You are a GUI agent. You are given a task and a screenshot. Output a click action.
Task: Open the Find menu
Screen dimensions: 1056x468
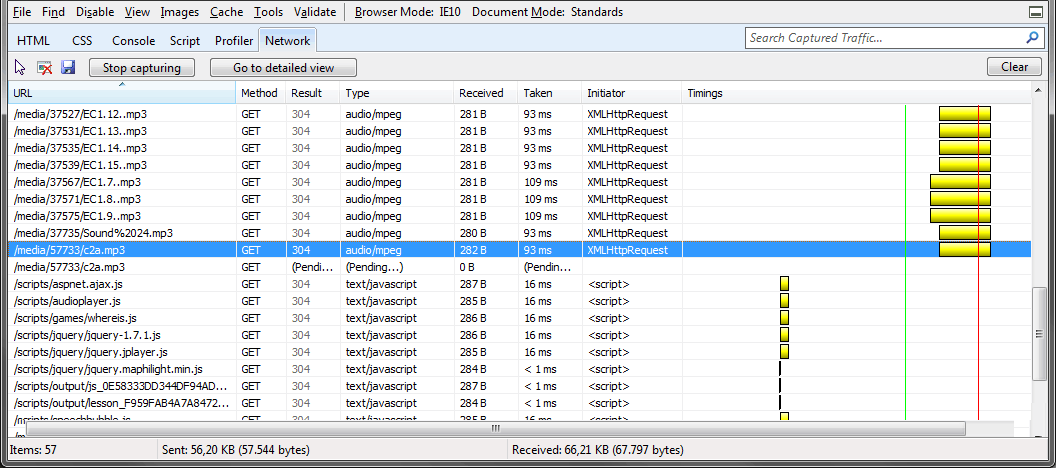tap(53, 12)
